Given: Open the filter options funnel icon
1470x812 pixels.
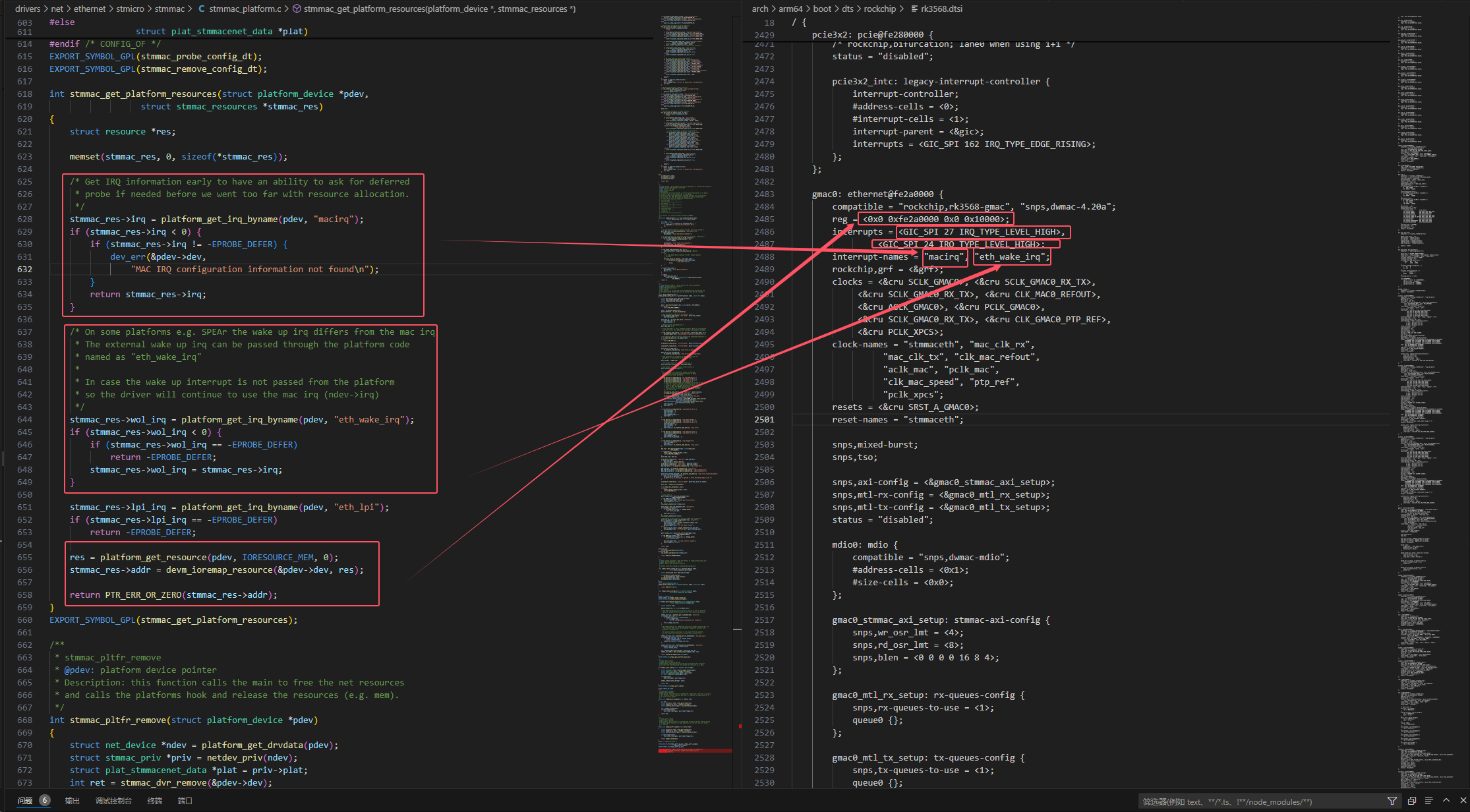Looking at the screenshot, I should click(x=1392, y=801).
